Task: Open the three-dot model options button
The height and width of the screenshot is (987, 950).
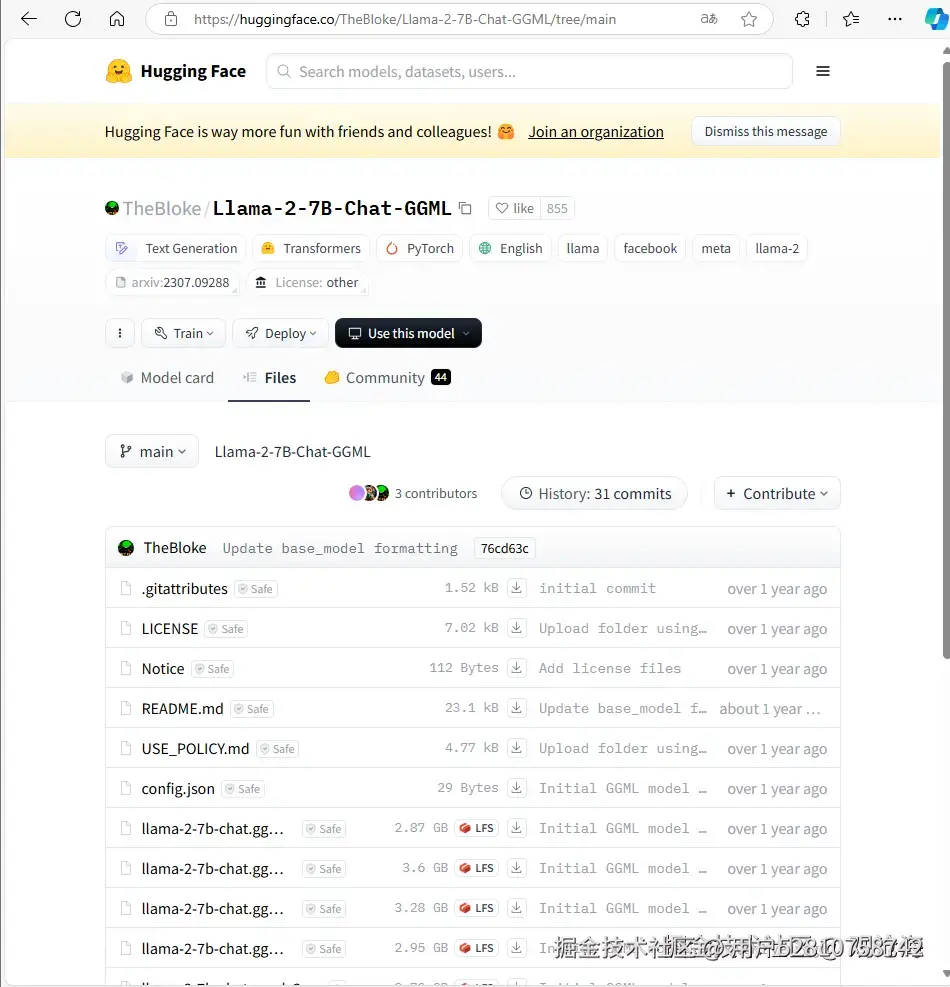Action: coord(120,333)
